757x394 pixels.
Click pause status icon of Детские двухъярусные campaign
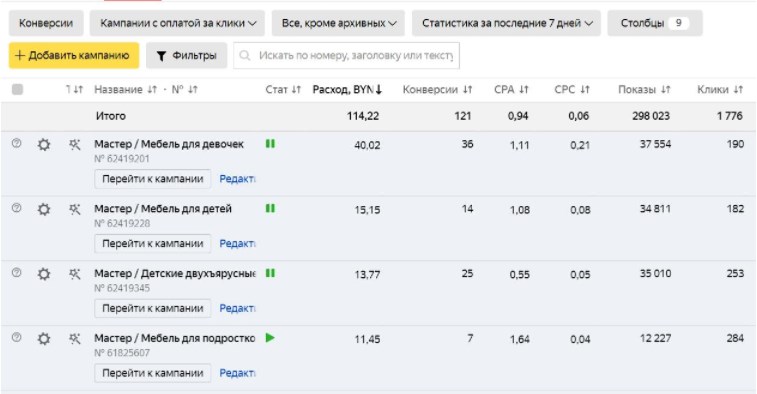[x=270, y=273]
